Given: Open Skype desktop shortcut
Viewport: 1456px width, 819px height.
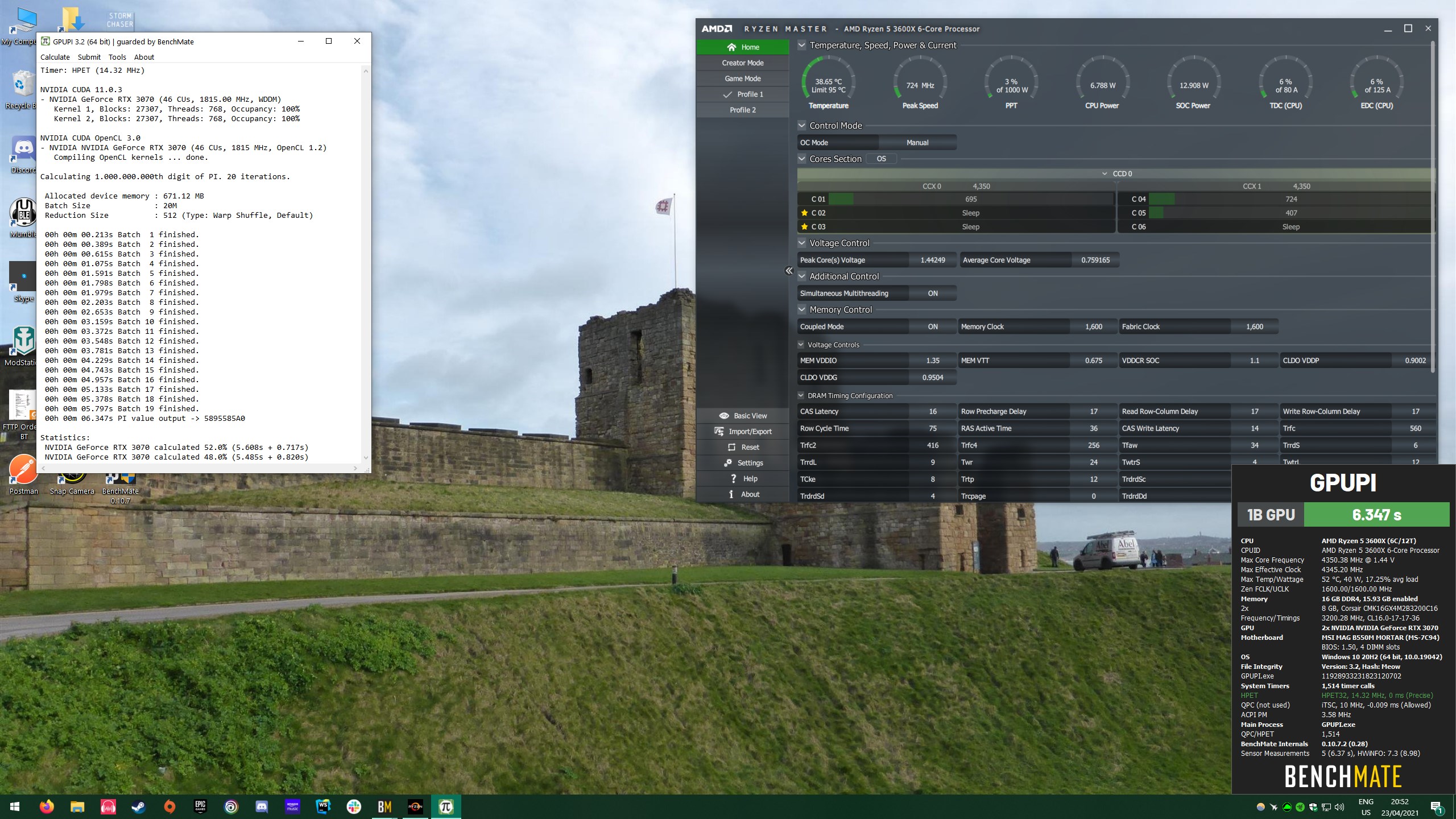Looking at the screenshot, I should pyautogui.click(x=23, y=282).
